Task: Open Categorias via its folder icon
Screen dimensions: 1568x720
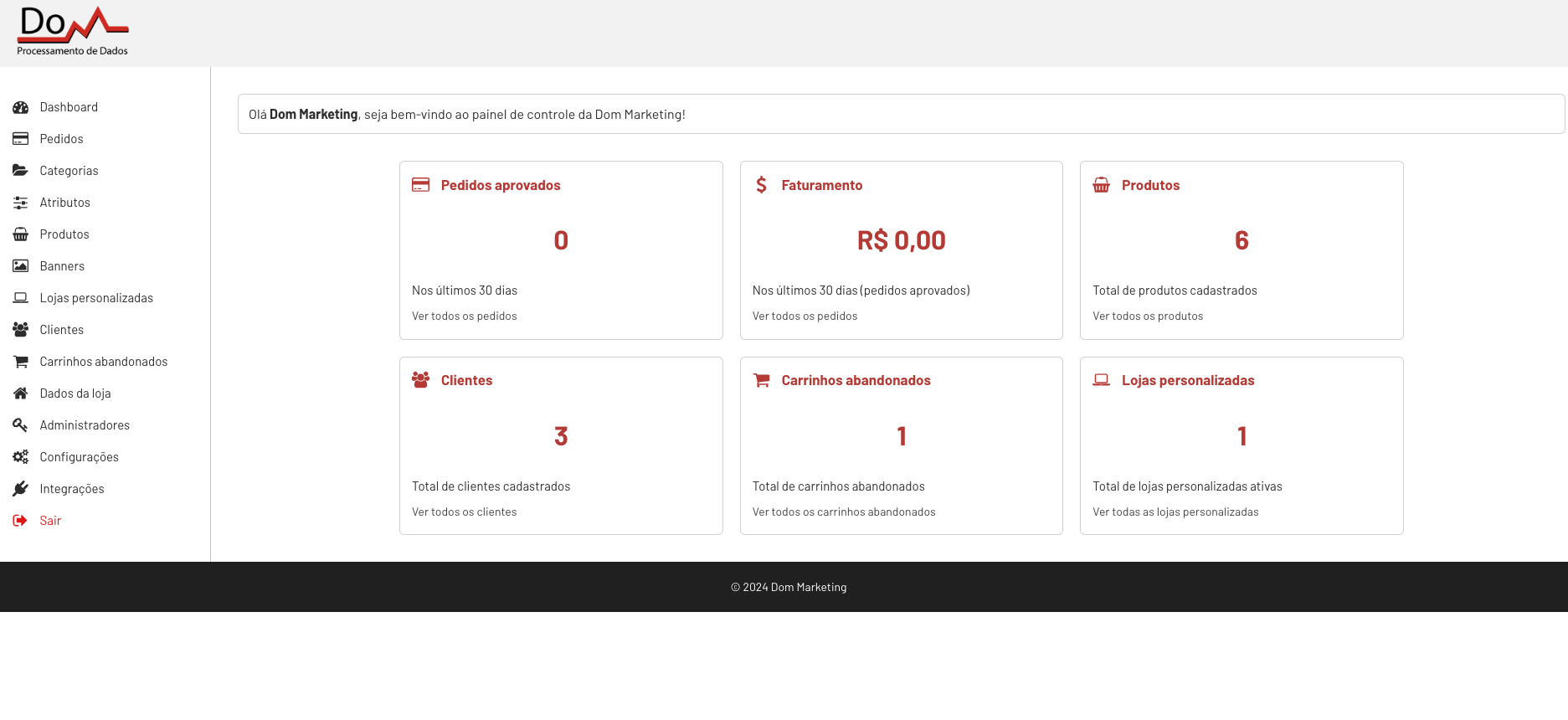Action: click(x=21, y=171)
